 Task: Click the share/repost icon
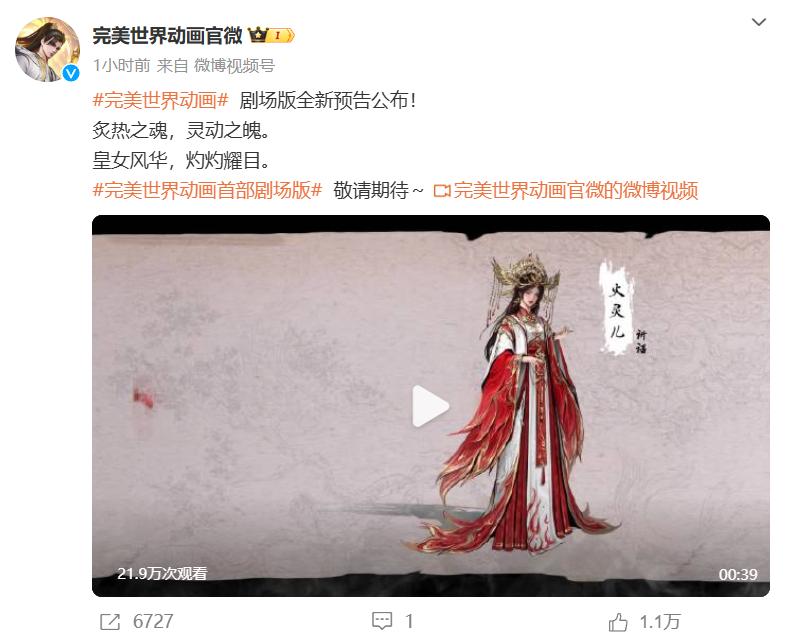110,621
